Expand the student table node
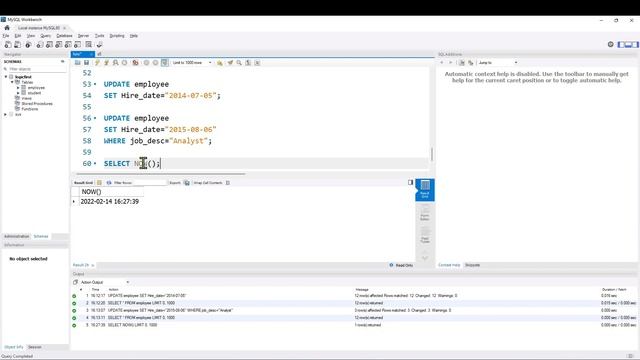 [x=18, y=93]
